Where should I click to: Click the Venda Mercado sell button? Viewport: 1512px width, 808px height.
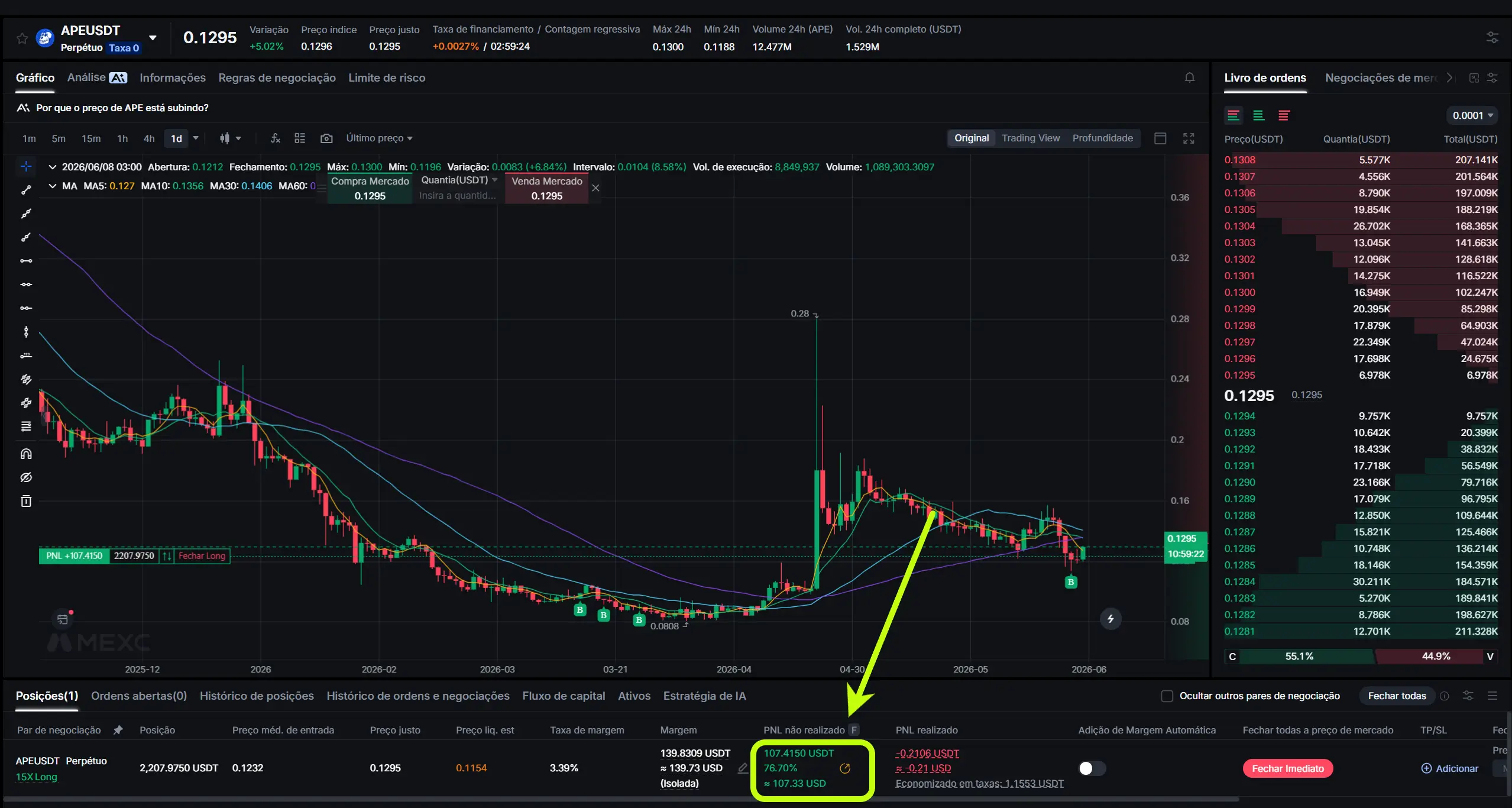(547, 188)
